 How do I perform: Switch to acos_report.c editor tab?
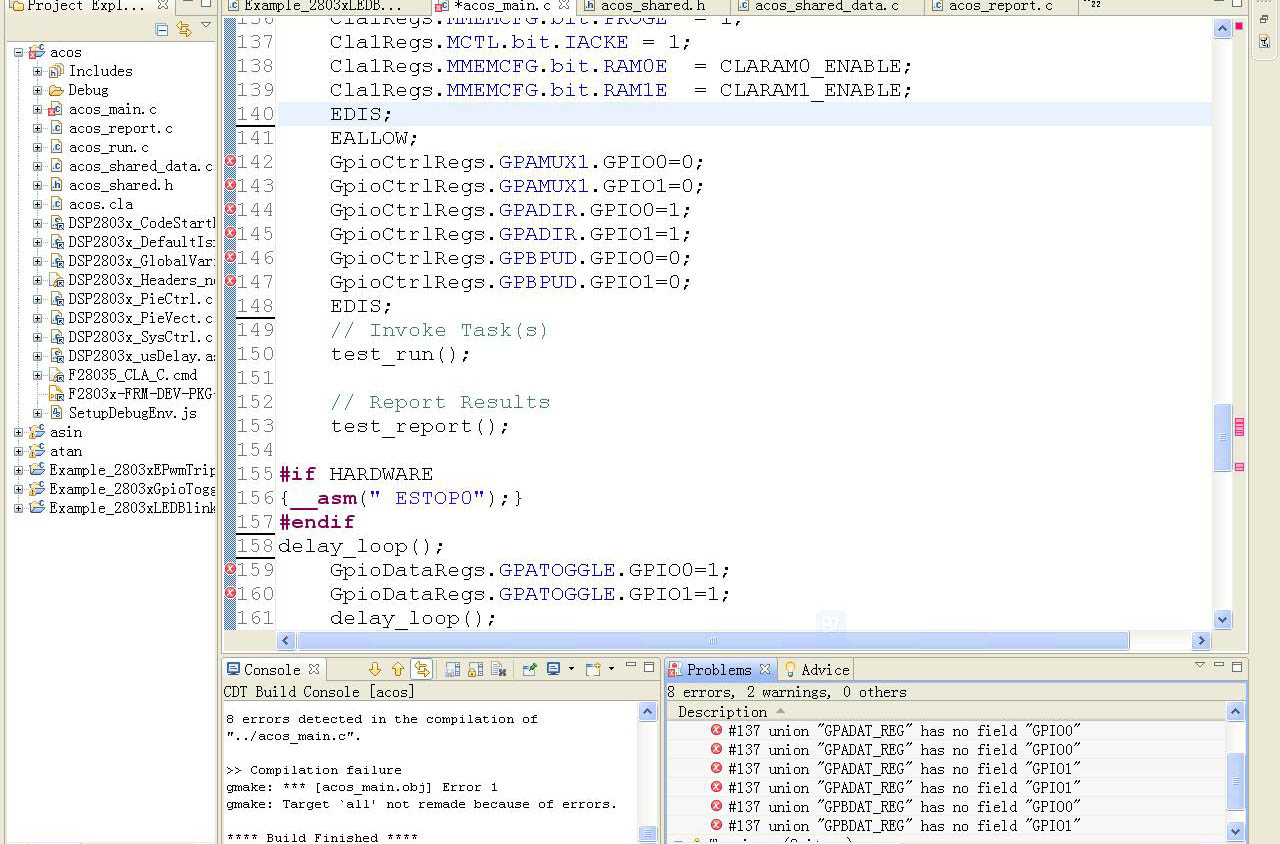1000,6
